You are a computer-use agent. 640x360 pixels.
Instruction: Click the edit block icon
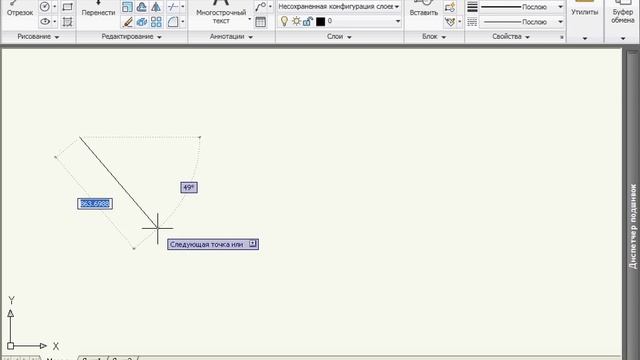click(450, 22)
